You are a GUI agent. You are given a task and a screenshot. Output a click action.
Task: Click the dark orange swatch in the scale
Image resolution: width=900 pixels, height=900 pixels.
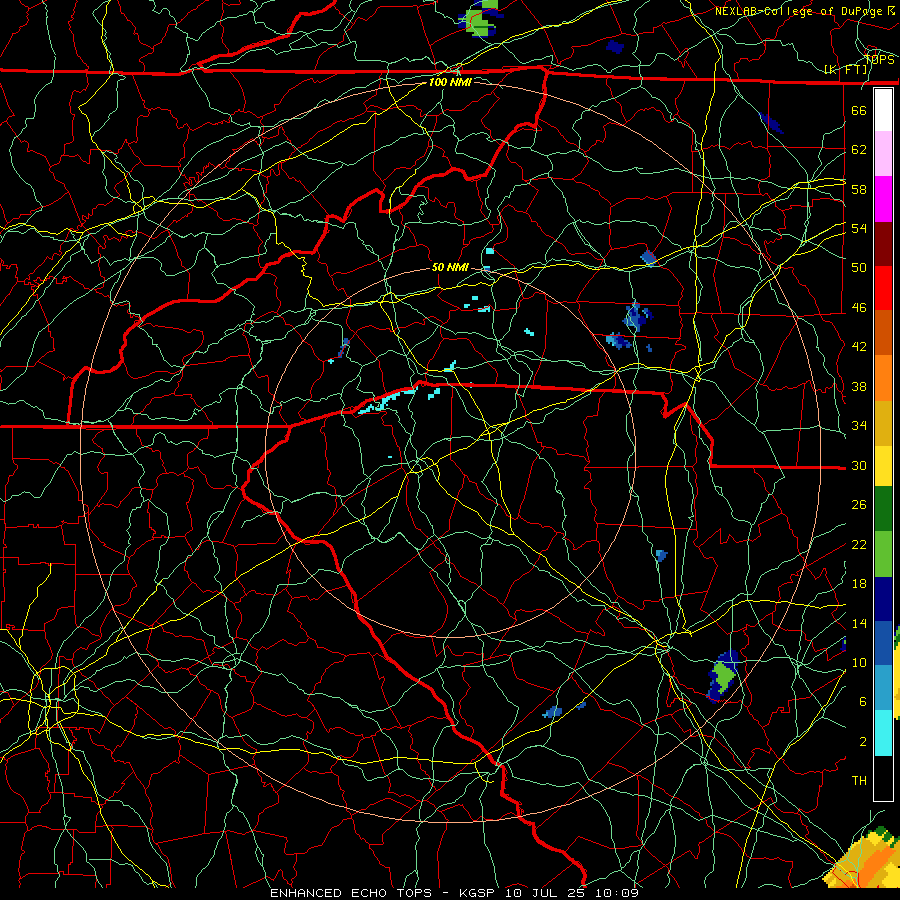(883, 333)
